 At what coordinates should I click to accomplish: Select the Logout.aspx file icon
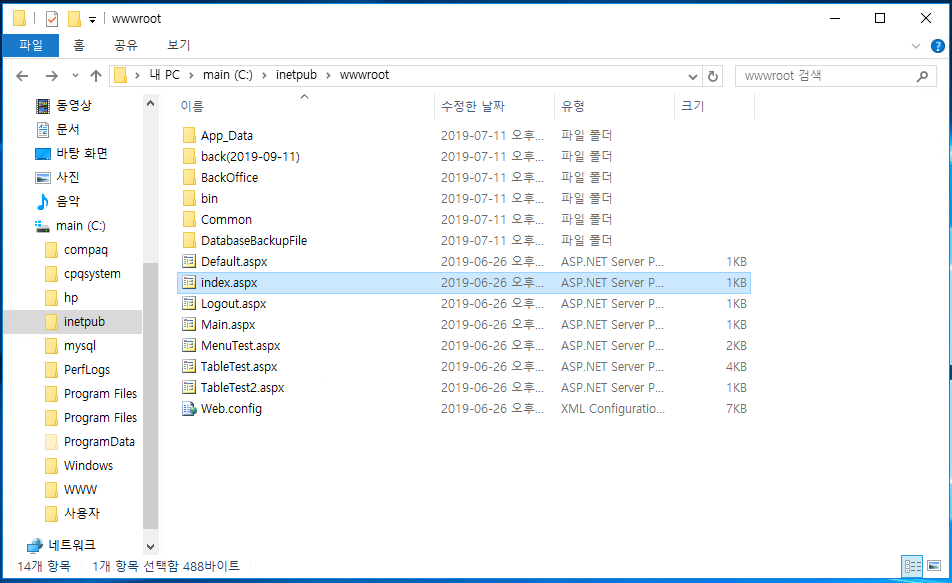click(x=189, y=303)
